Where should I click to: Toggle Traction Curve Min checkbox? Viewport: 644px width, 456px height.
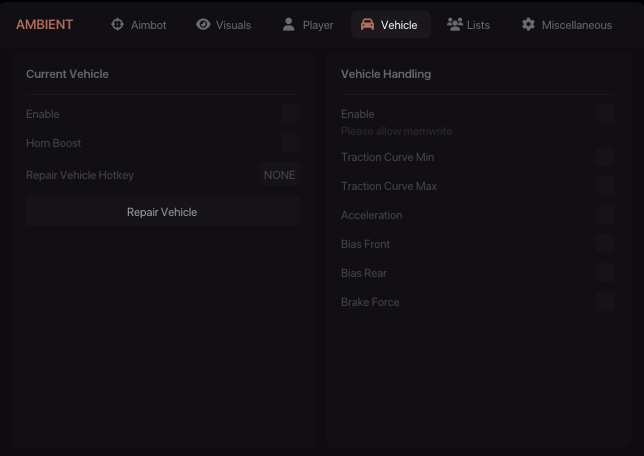click(x=605, y=157)
